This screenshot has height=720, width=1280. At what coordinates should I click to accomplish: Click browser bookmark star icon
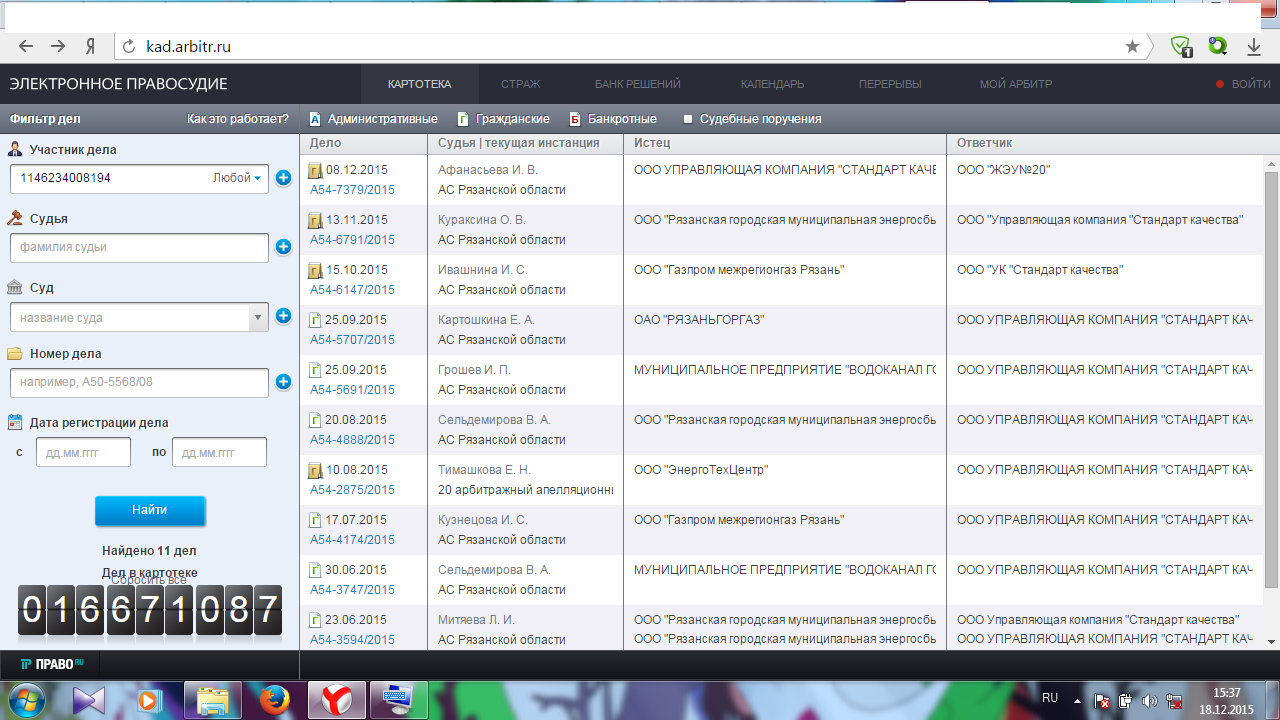pos(1132,46)
